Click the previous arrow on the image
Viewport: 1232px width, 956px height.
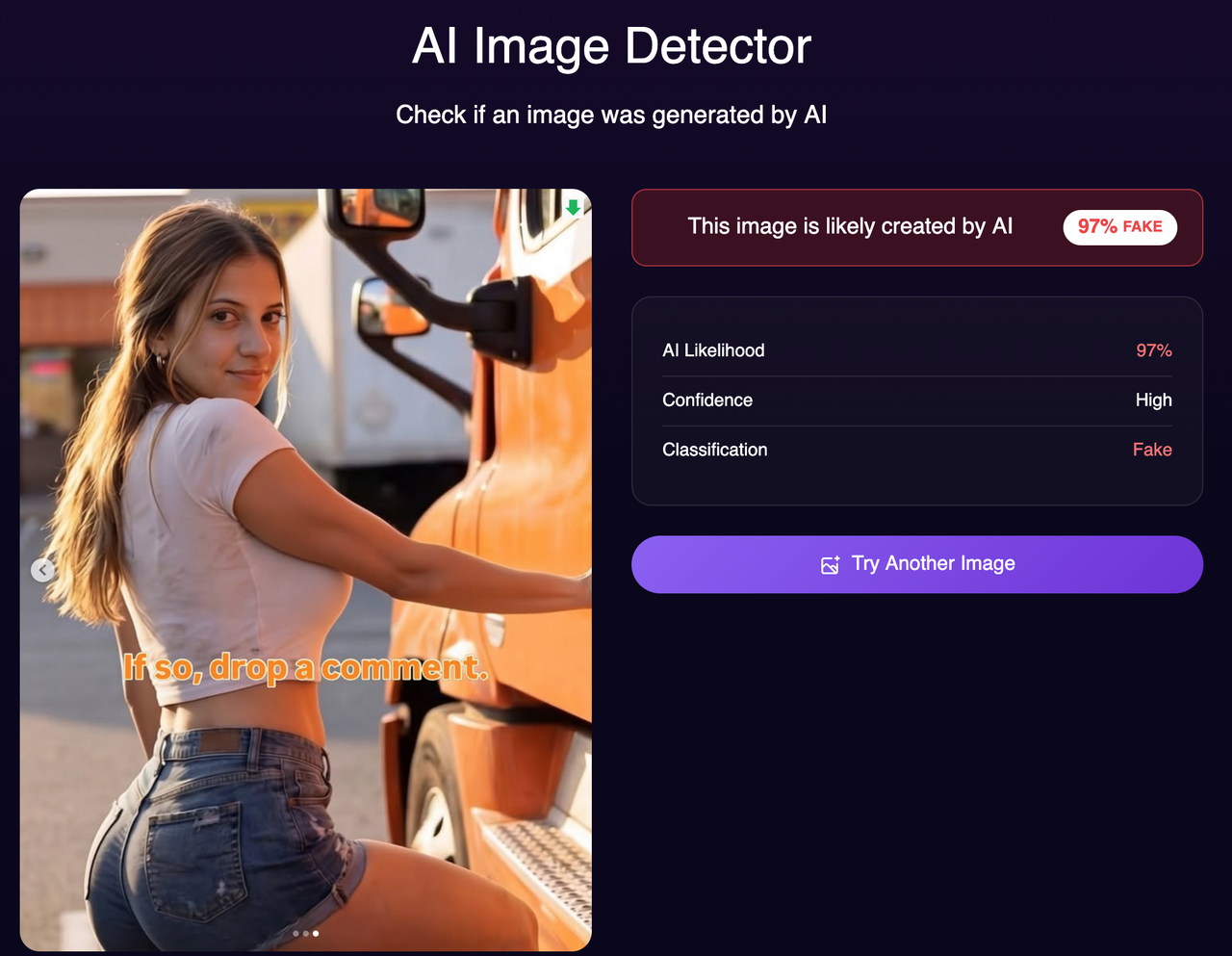[x=42, y=570]
